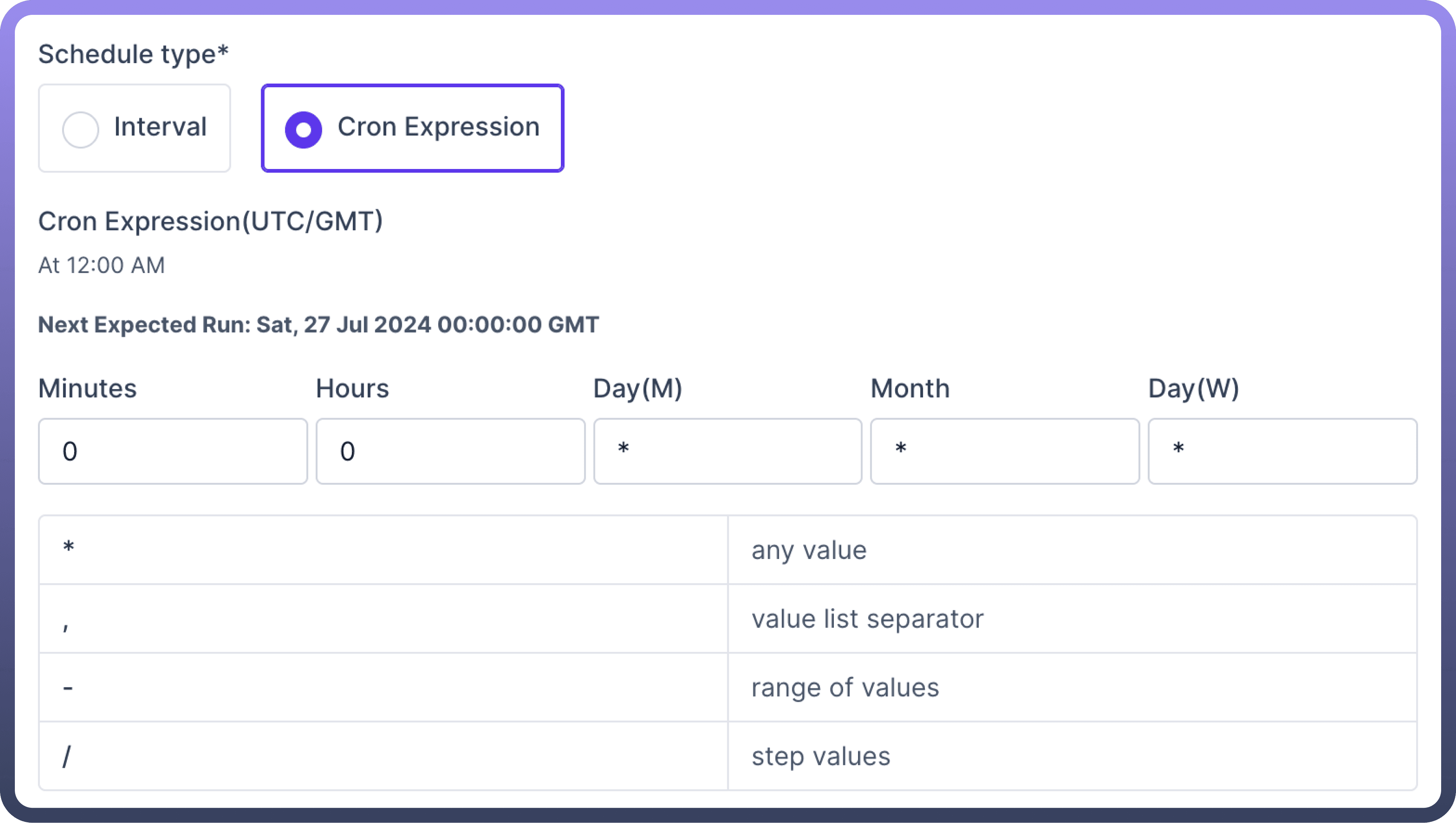Click the comma symbol in legend table

[x=66, y=624]
